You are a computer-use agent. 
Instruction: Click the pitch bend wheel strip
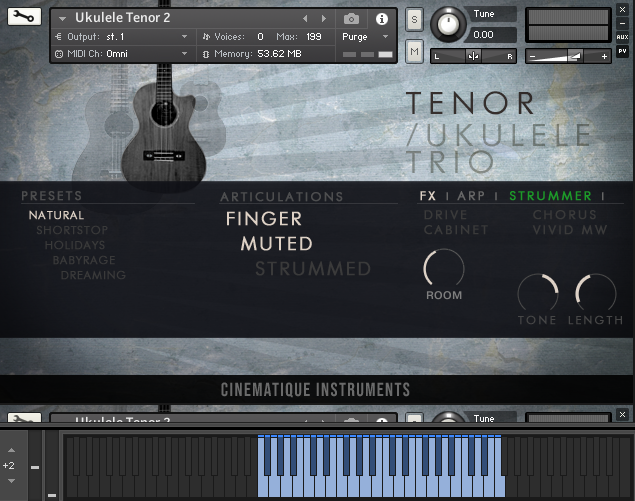[35, 465]
